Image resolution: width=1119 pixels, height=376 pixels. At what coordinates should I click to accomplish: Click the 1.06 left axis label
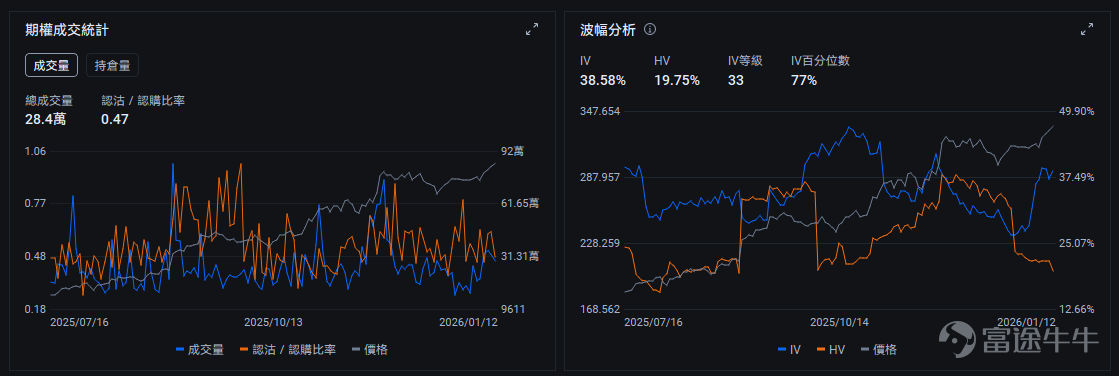tap(35, 151)
